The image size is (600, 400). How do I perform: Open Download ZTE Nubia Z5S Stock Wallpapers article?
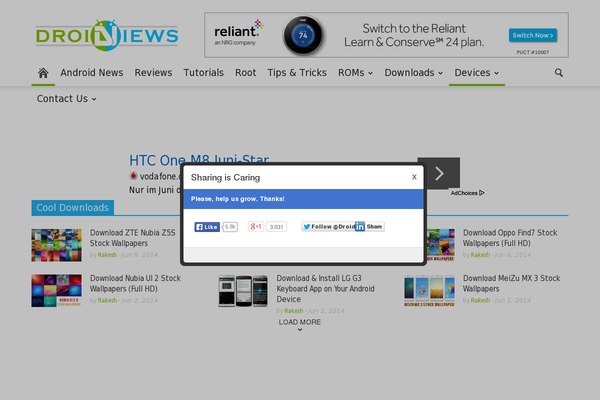[x=132, y=238]
